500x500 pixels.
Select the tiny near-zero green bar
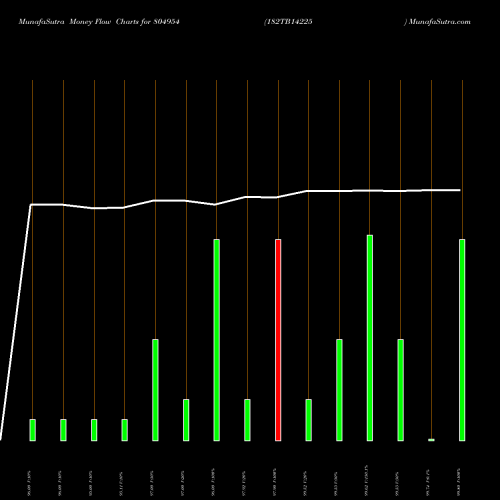coord(431,440)
